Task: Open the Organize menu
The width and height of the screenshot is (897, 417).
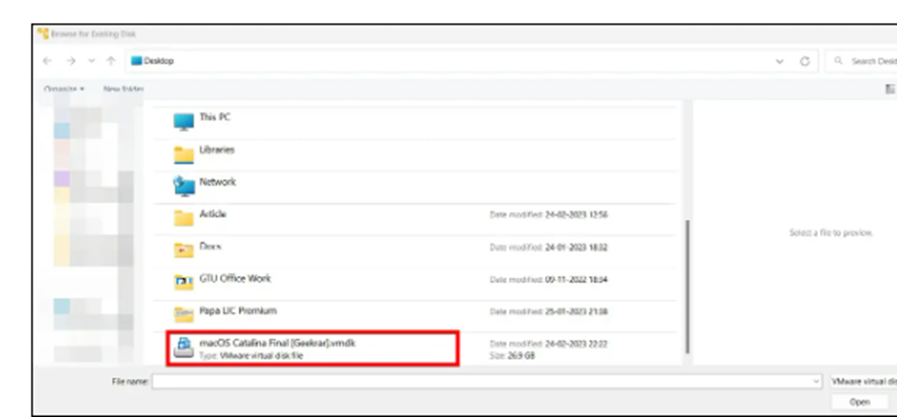Action: pos(64,89)
